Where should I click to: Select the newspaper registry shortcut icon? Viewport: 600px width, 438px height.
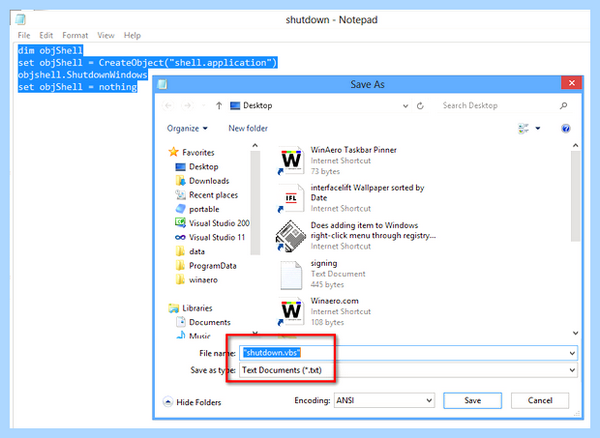click(291, 236)
